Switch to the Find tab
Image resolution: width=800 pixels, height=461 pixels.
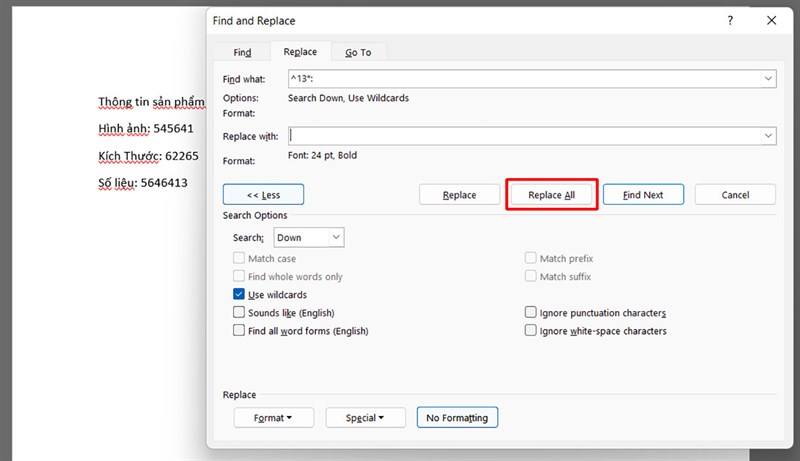[x=242, y=52]
